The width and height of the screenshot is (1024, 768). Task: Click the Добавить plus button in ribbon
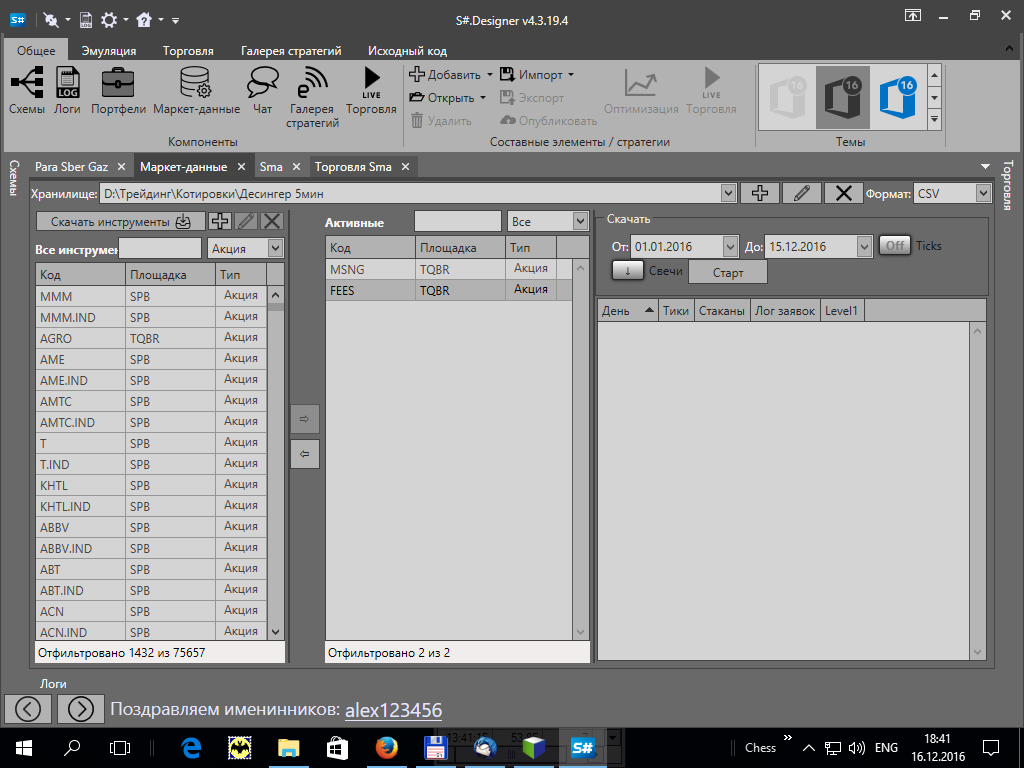pyautogui.click(x=451, y=75)
